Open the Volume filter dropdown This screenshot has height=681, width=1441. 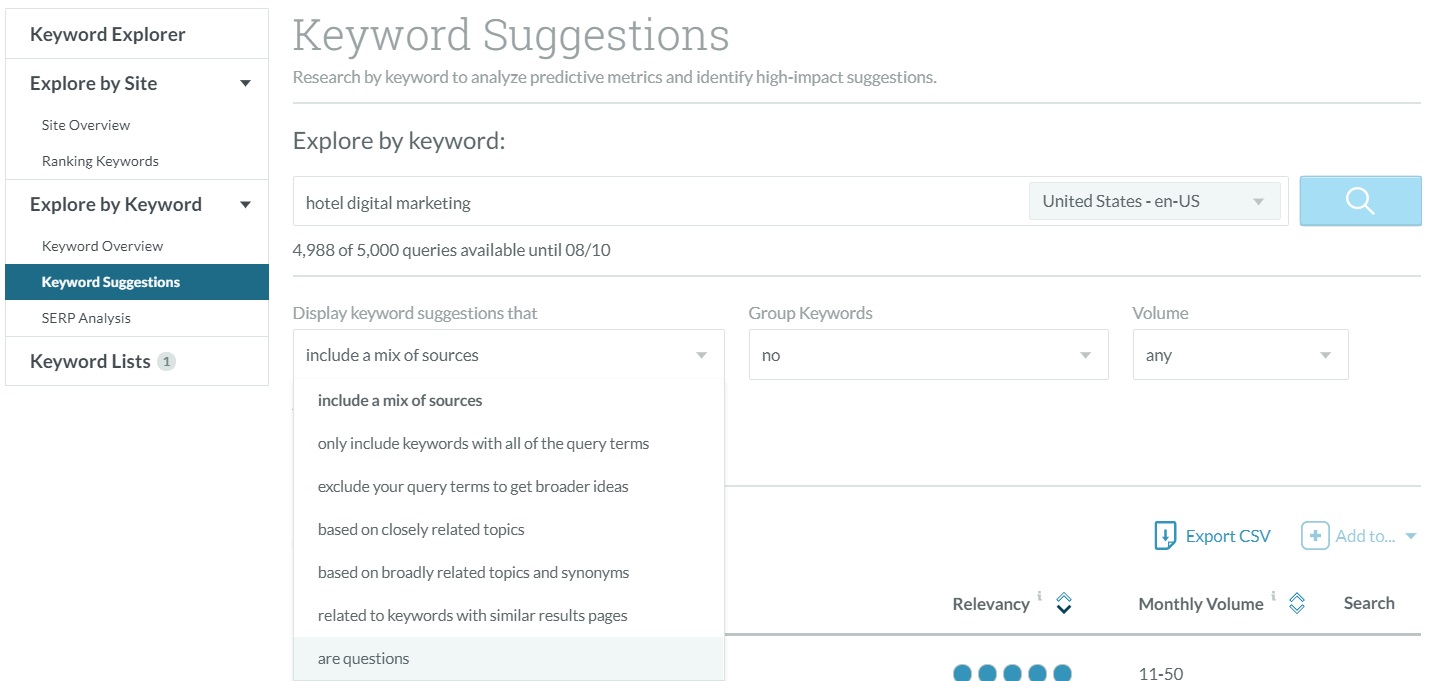[1240, 355]
